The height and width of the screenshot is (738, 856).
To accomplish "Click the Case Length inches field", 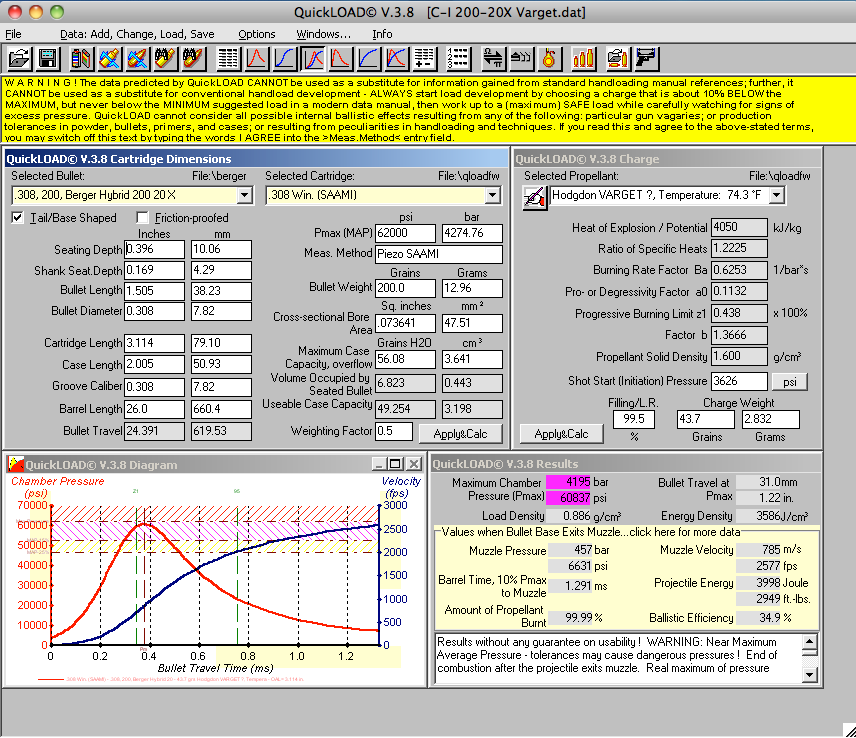I will pos(154,365).
